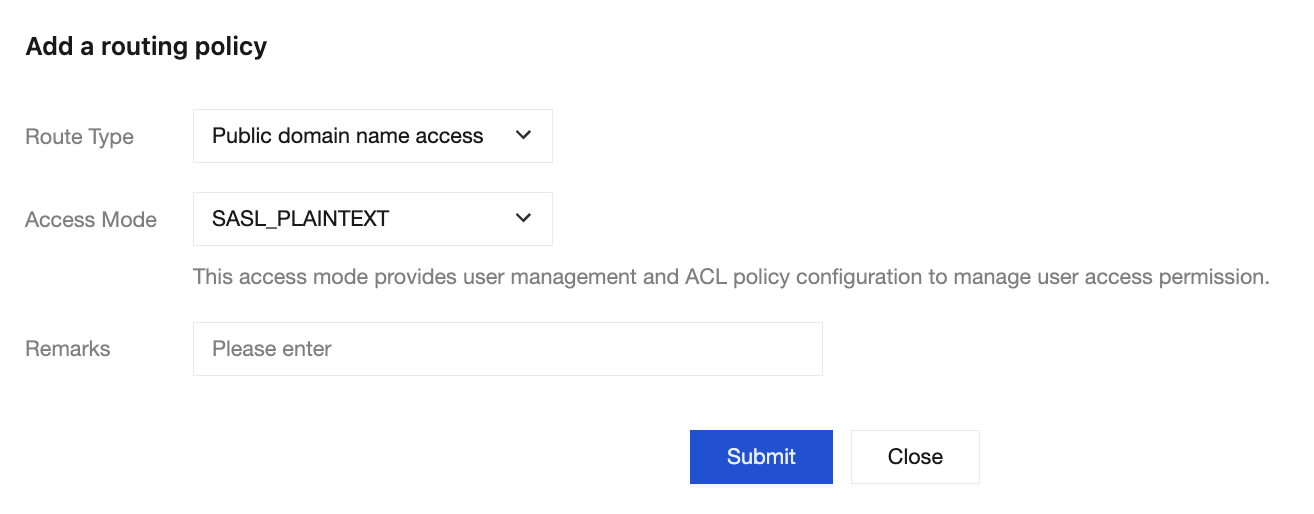Click the chevron beside SASL_PLAINTEXT

click(523, 218)
